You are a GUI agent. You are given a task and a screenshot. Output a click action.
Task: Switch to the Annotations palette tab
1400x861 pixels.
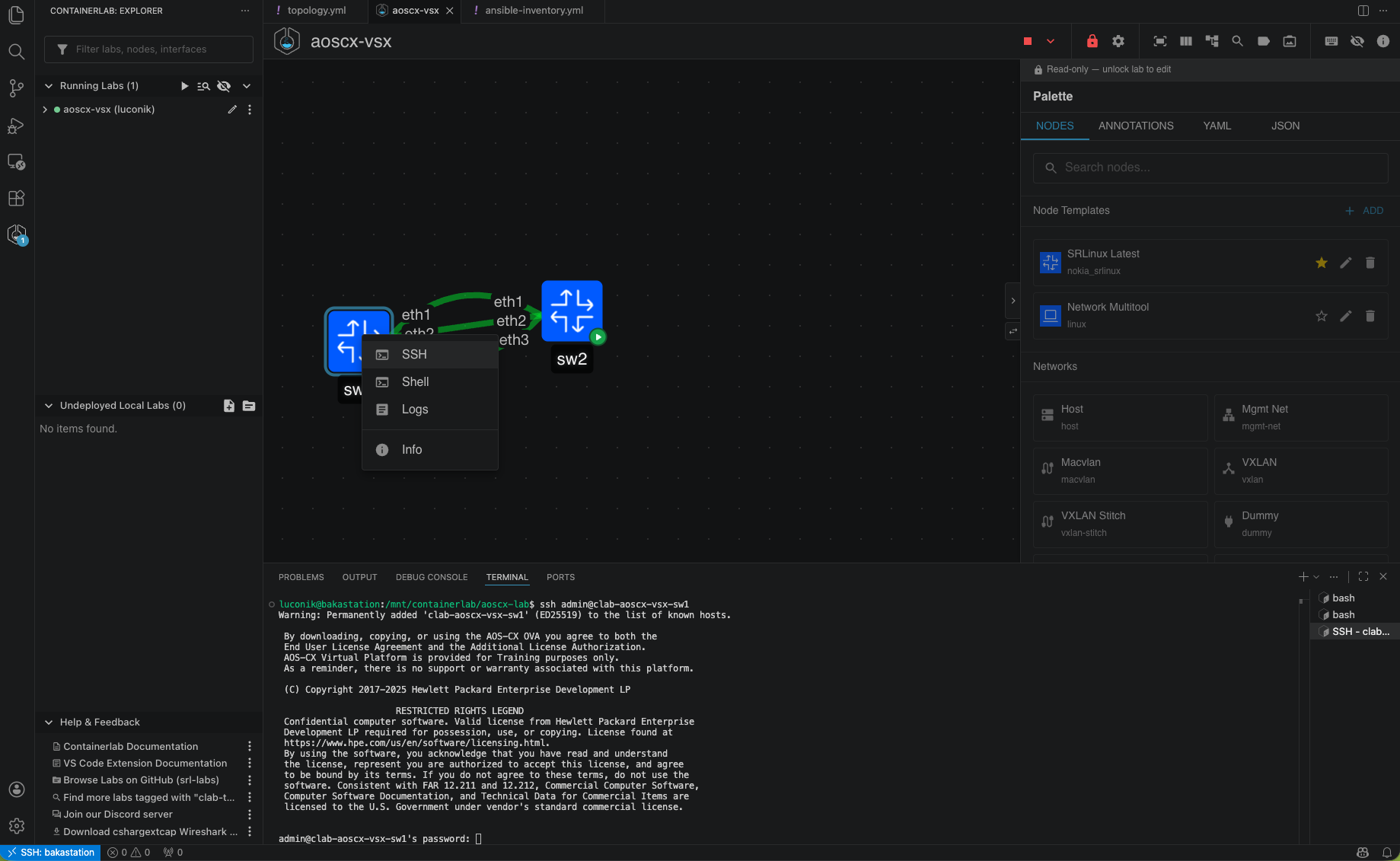pos(1136,126)
